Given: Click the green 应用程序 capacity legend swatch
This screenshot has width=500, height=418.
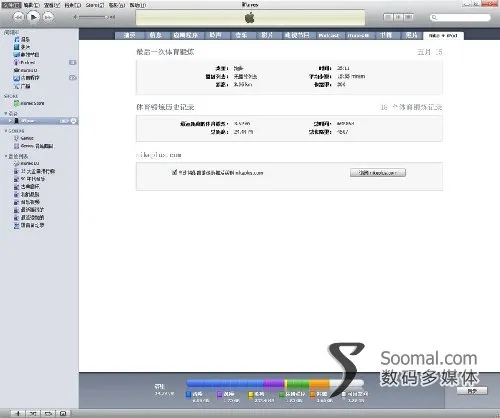Looking at the screenshot, I should (282, 394).
